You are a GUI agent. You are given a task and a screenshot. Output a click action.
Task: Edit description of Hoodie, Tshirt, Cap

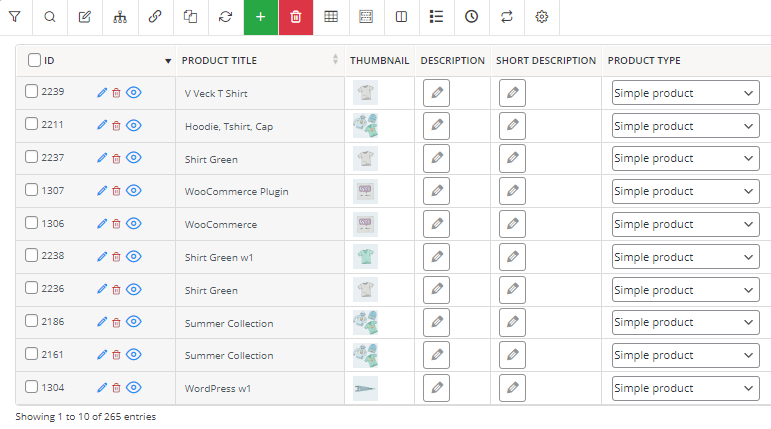tap(436, 125)
